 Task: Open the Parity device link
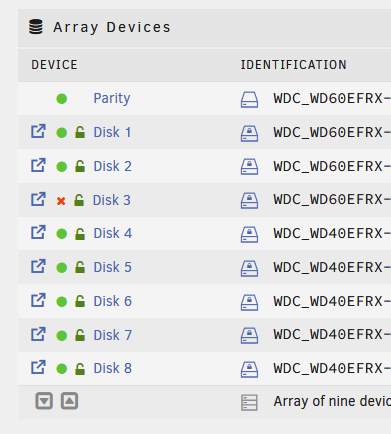point(112,99)
